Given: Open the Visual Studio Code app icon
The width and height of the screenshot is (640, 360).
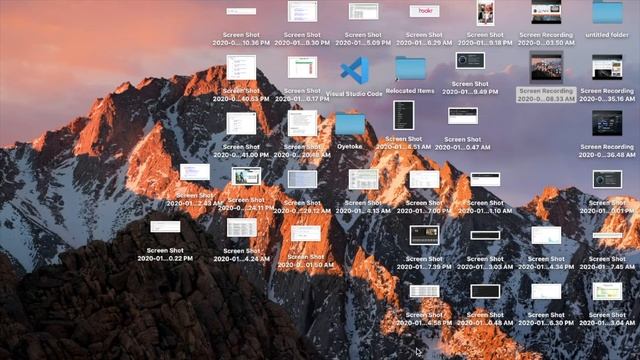Looking at the screenshot, I should [x=354, y=70].
